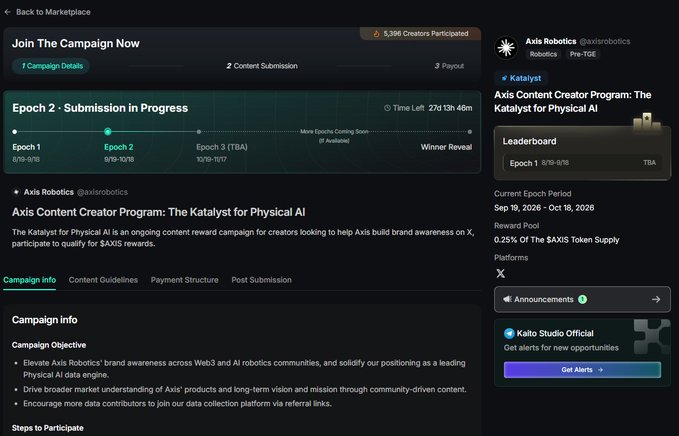Click the back arrow icon beside Back to Marketplace

point(7,12)
